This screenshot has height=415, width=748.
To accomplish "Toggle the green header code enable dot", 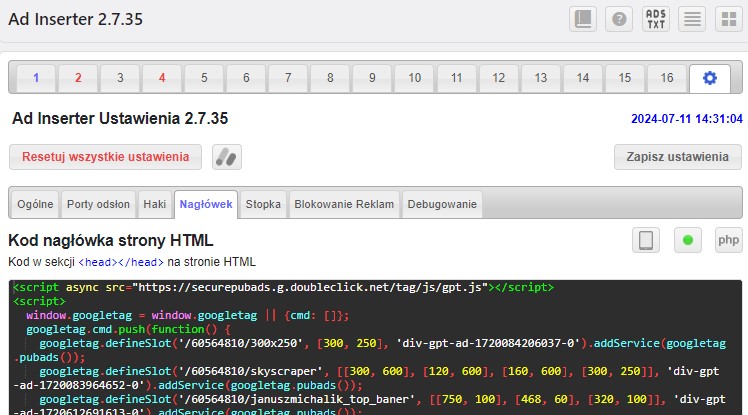I will [x=687, y=240].
